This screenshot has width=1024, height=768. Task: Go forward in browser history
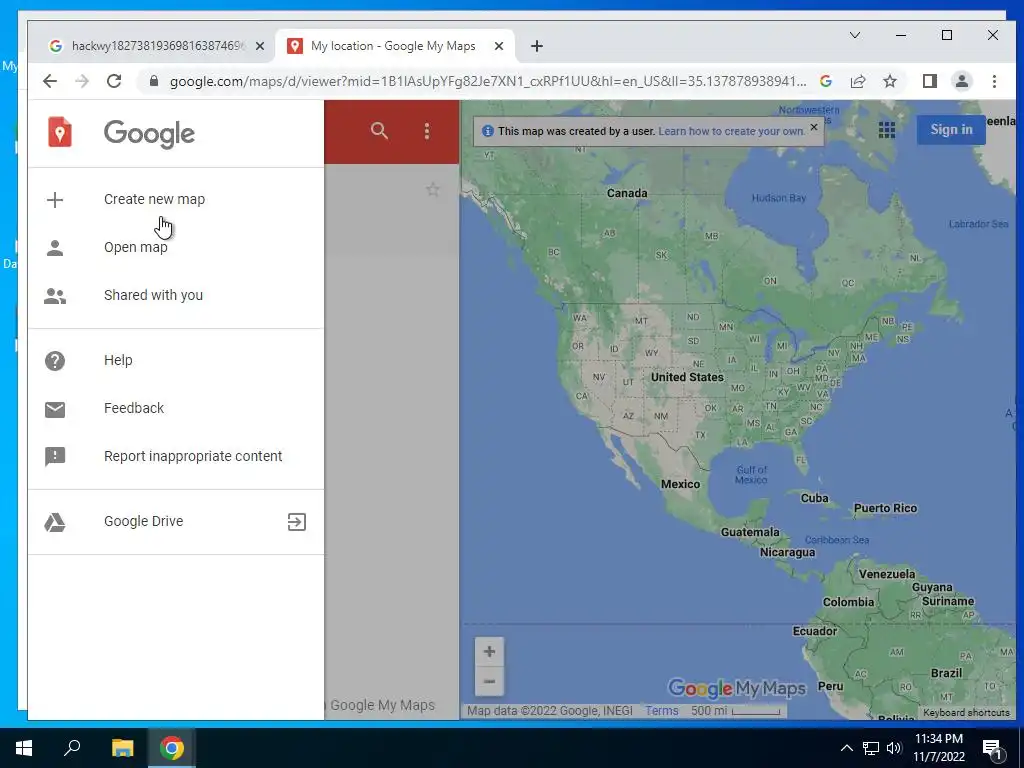[x=82, y=81]
